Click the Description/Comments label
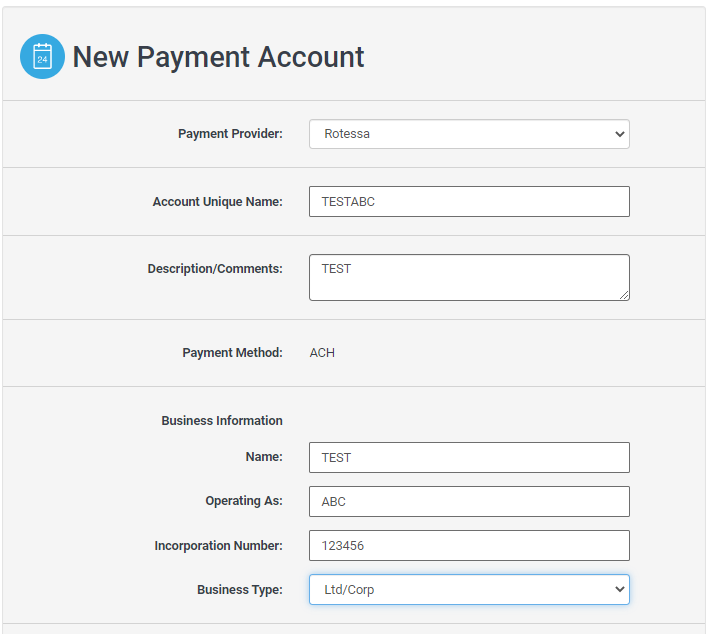 pos(215,269)
